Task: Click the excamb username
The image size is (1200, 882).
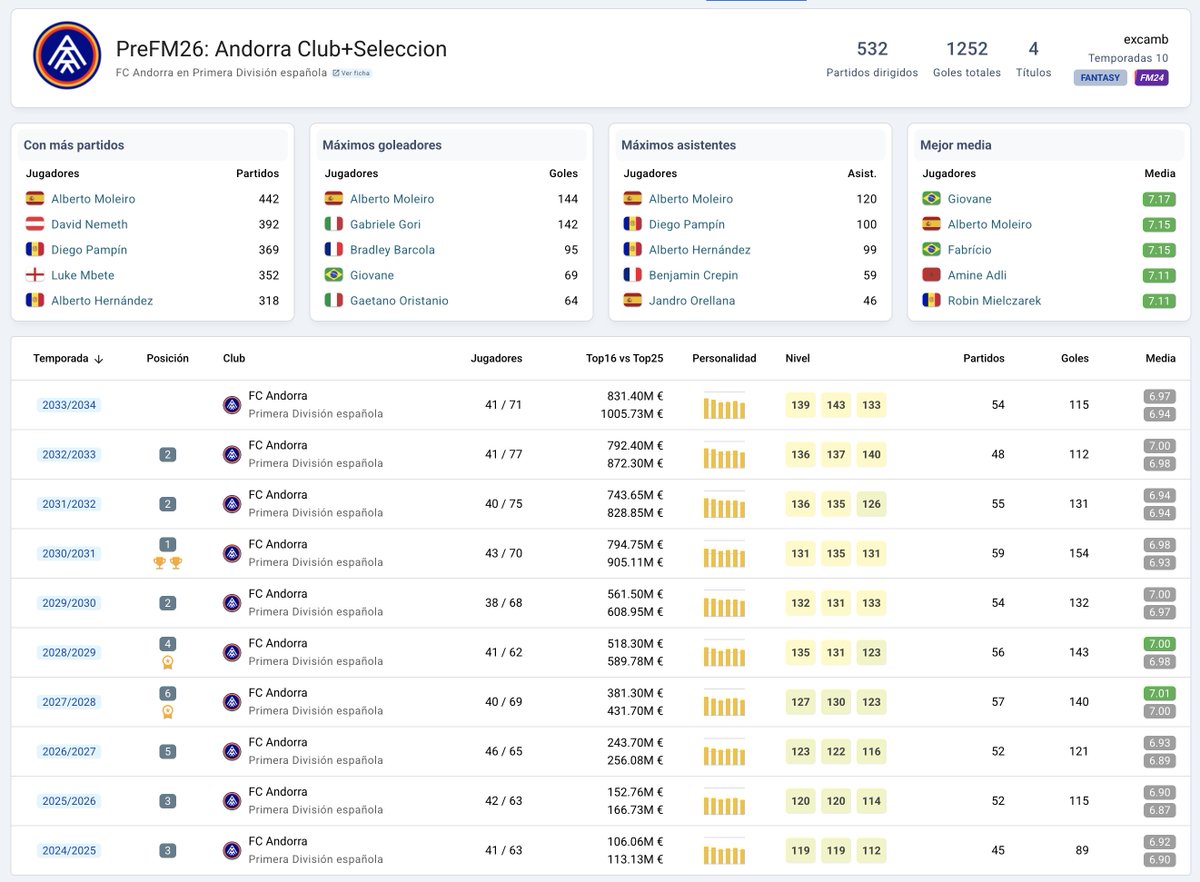Action: pos(1146,39)
